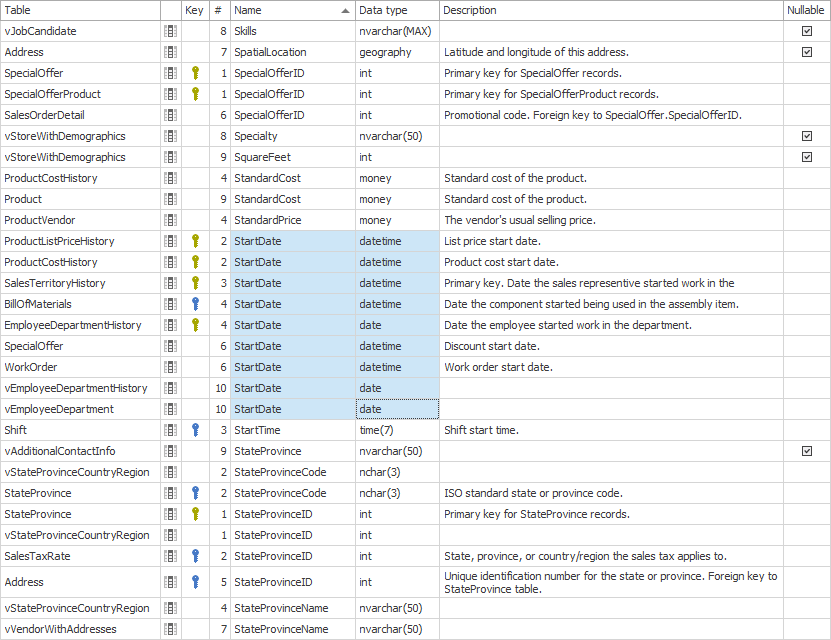
Task: Toggle the Nullable checkbox for the Skills column
Action: [x=806, y=31]
